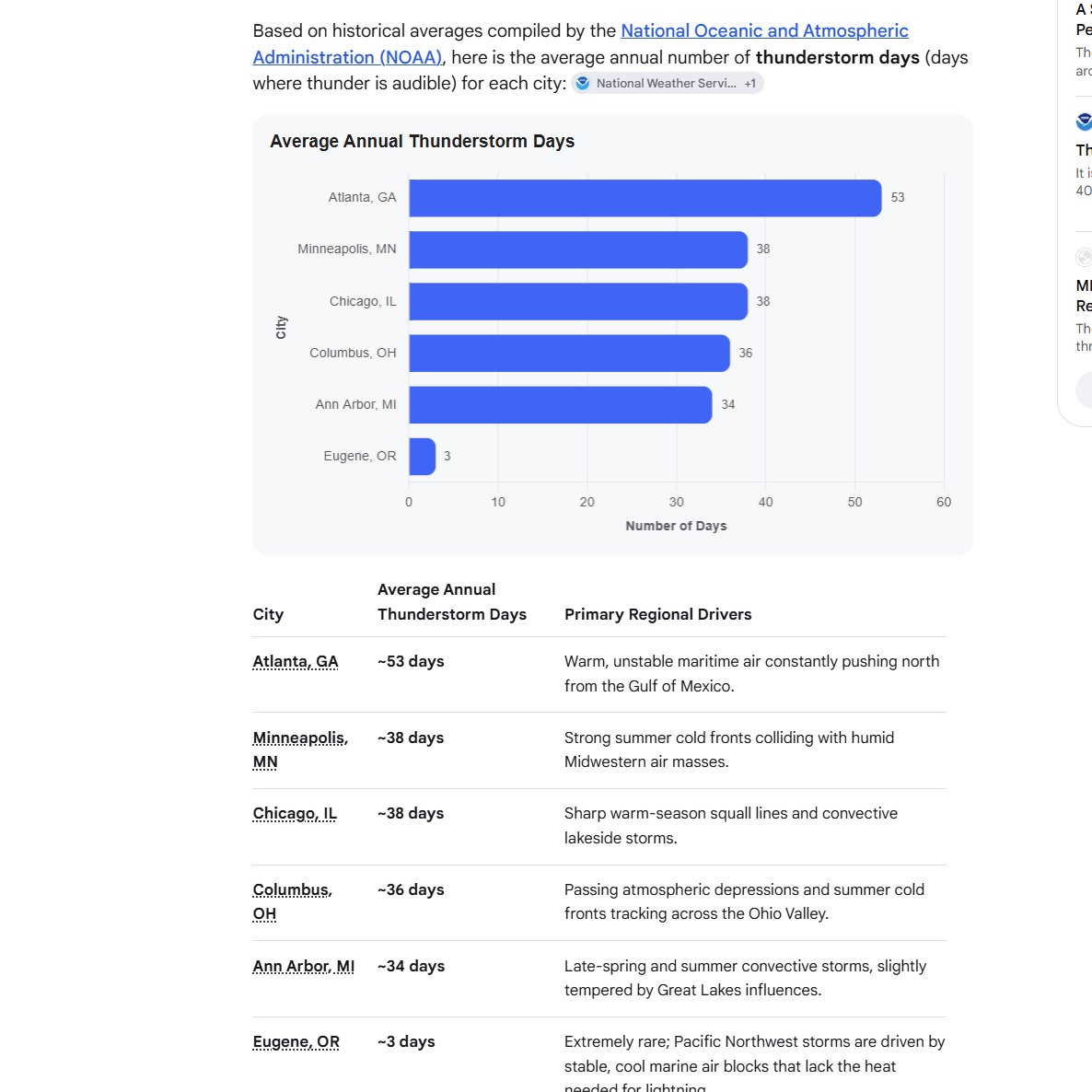This screenshot has width=1092, height=1092.
Task: Click the Minneapolis, MN bar in the chart
Action: click(578, 250)
